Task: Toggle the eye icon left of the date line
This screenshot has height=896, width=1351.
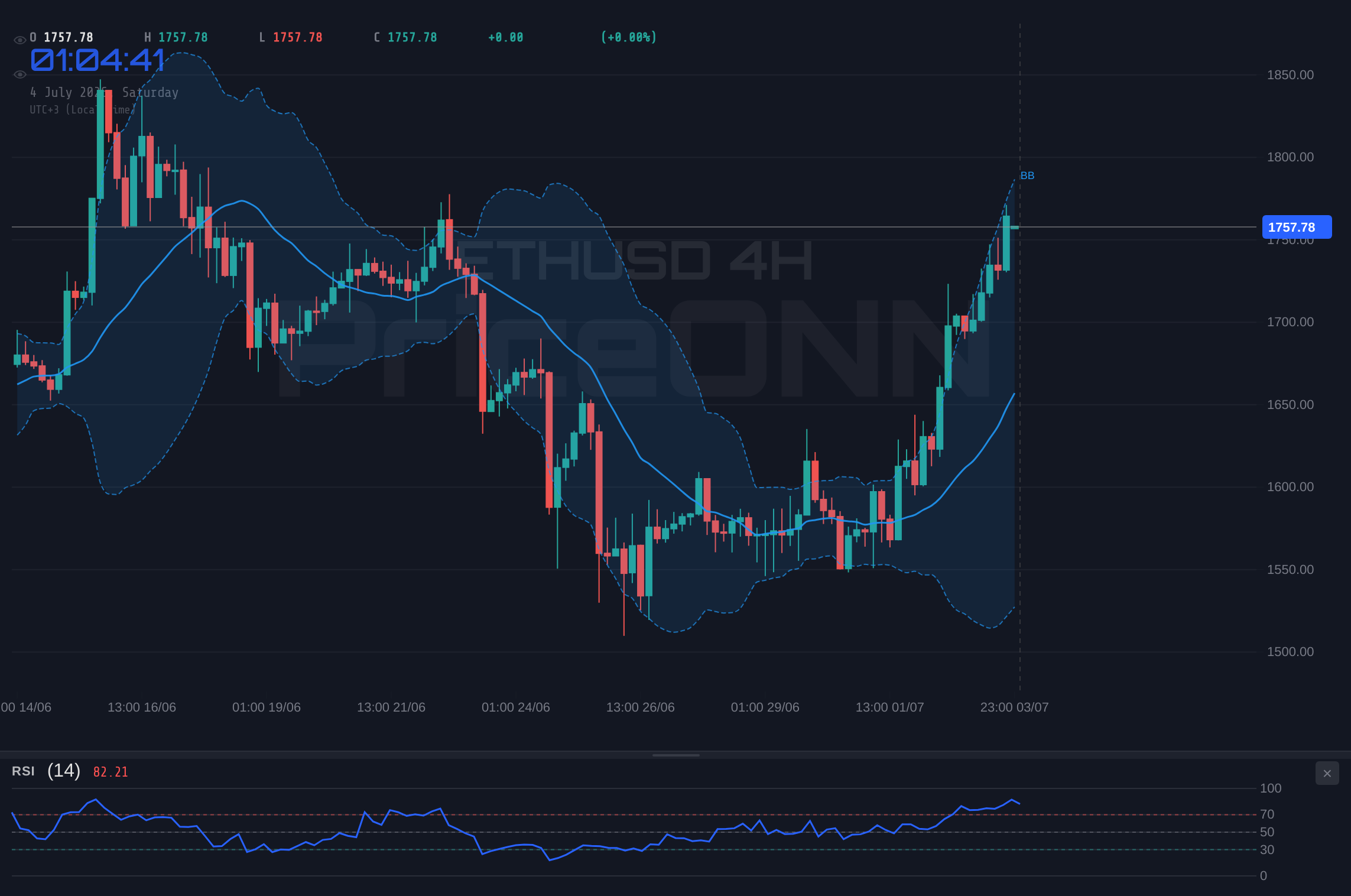Action: (20, 74)
